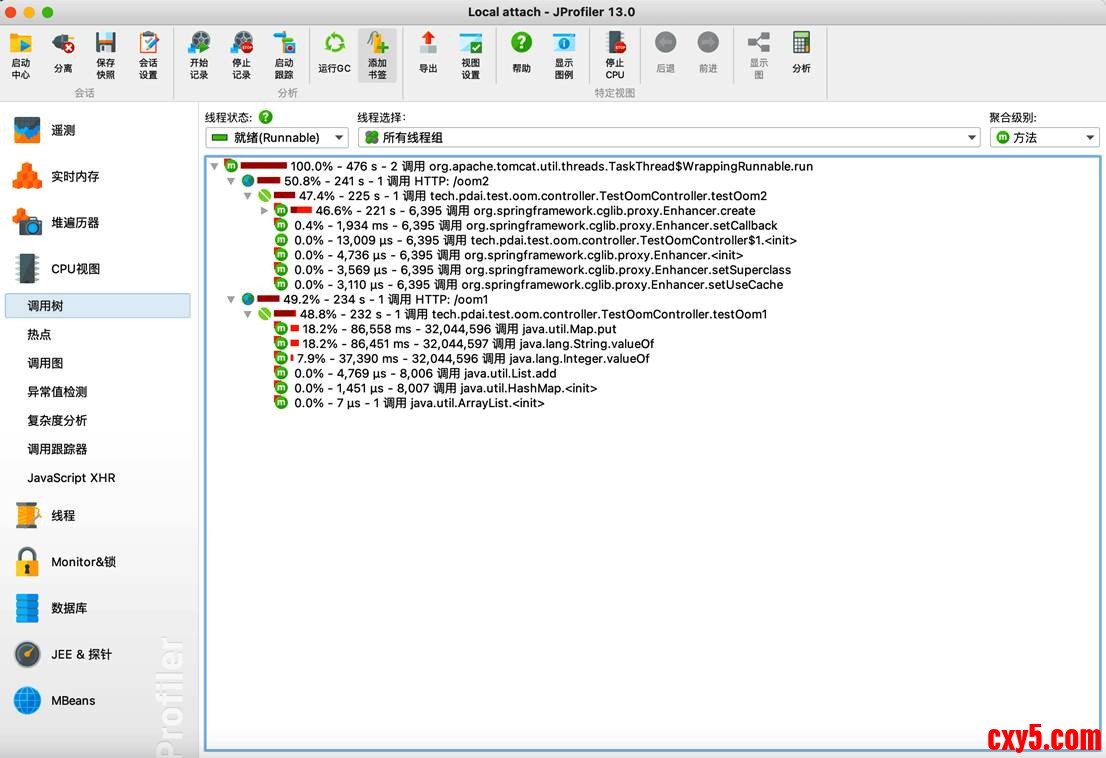Click the 启动中心 toolbar icon

point(21,54)
